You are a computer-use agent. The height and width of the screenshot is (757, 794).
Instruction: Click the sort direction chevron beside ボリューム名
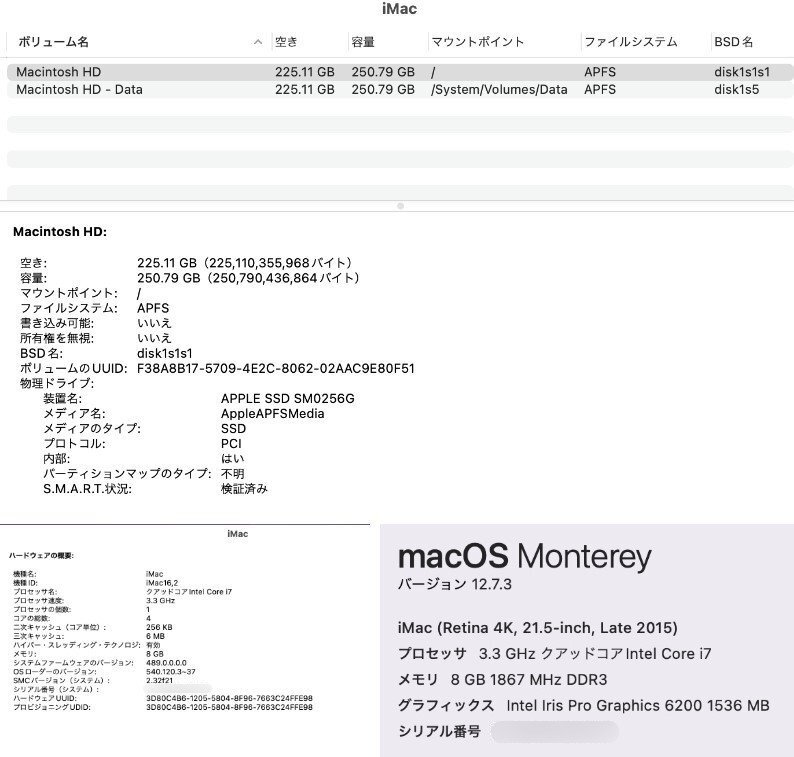(x=258, y=42)
